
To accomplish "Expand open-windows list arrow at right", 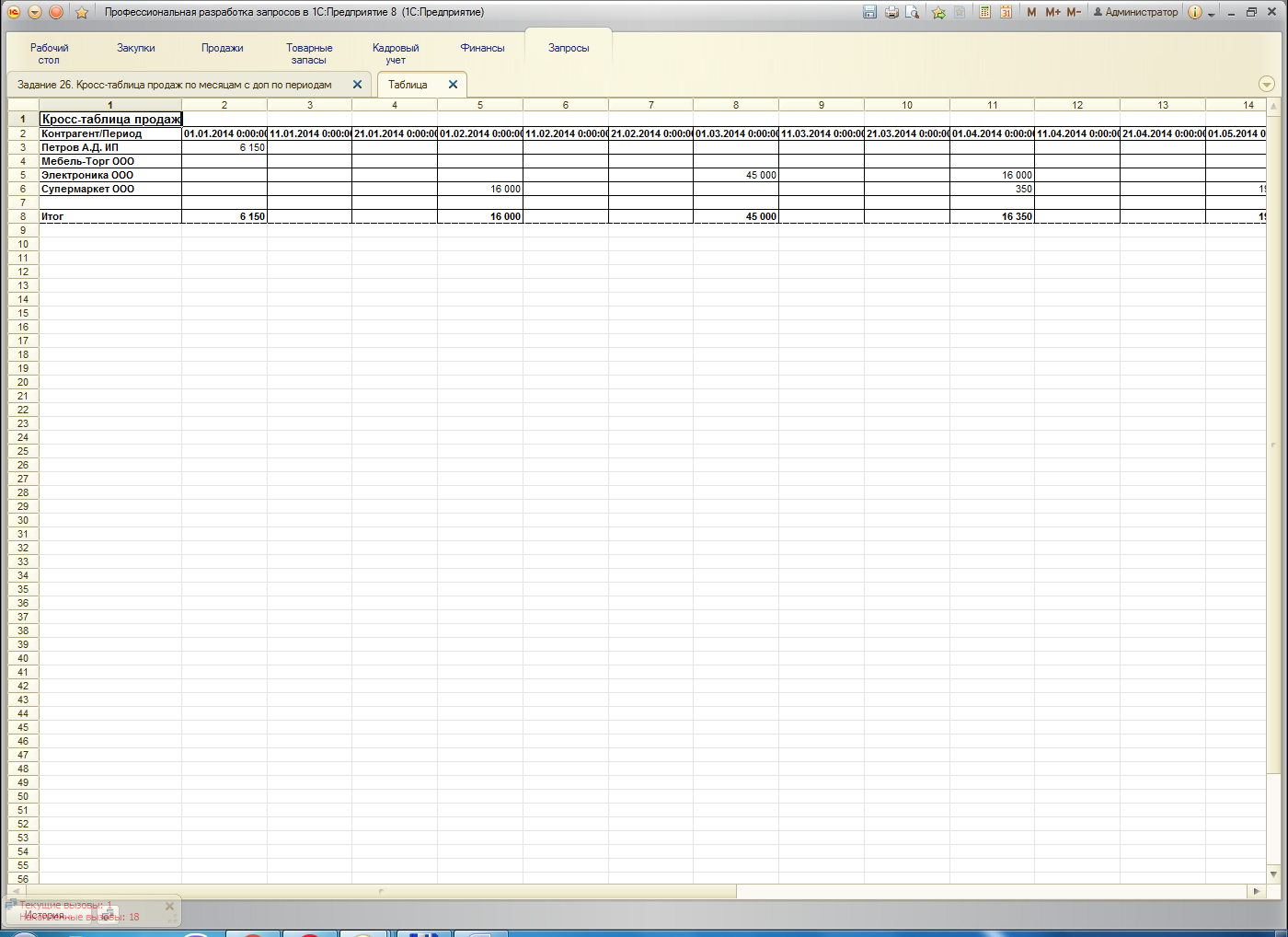I will [x=1267, y=84].
